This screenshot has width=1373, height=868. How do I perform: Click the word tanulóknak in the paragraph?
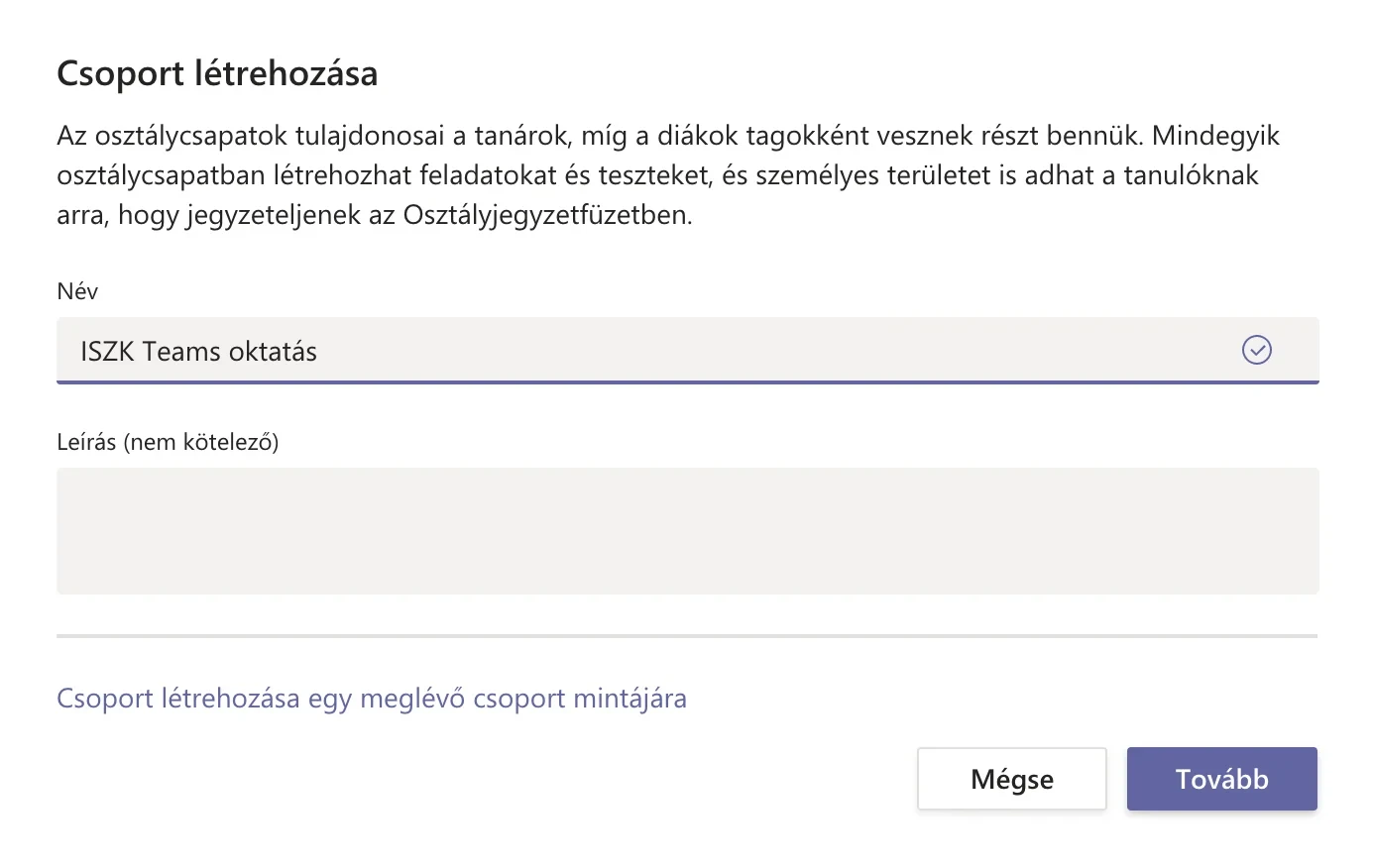pos(1191,175)
